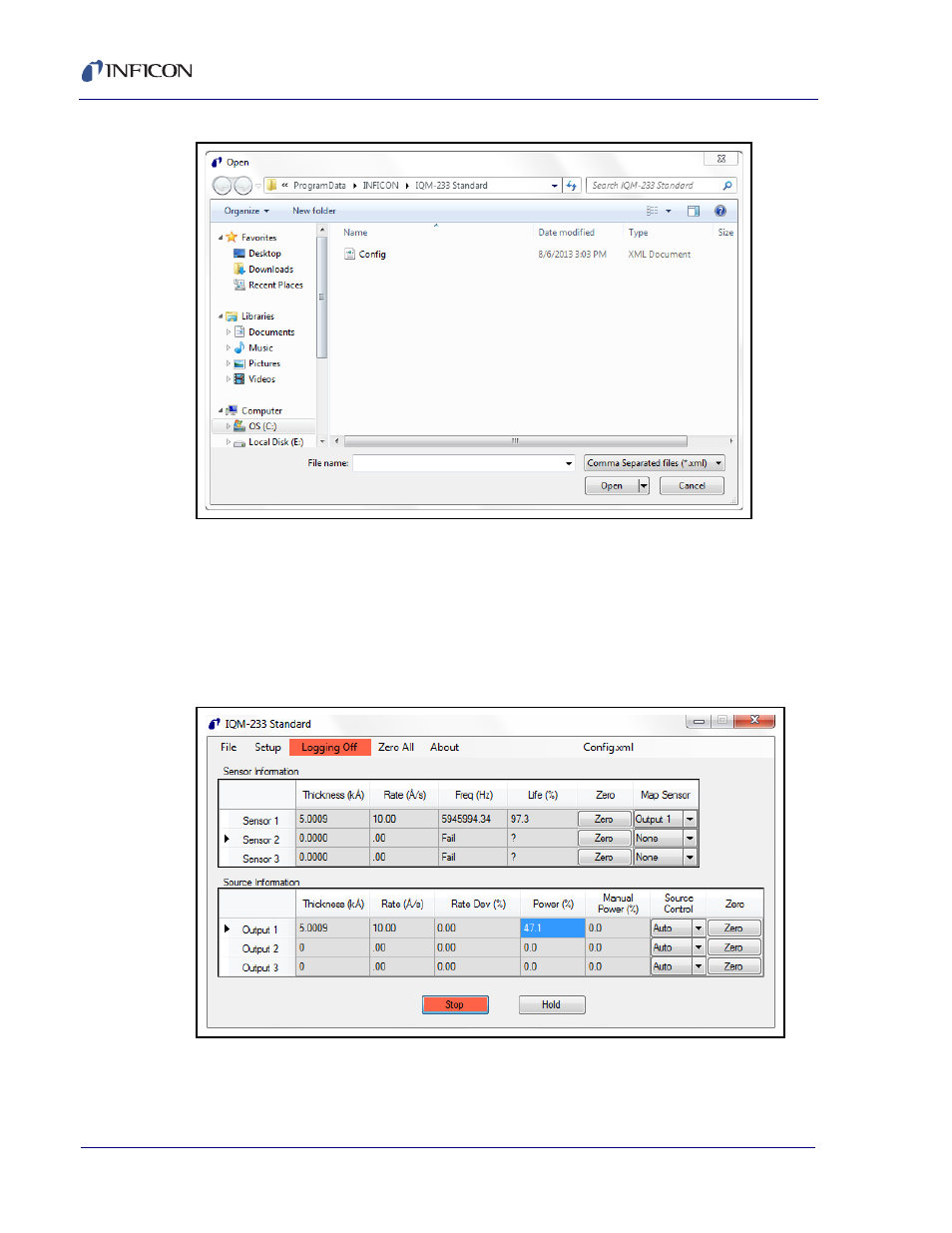Click the Favorites star icon
This screenshot has height=1233, width=952.
(x=232, y=238)
